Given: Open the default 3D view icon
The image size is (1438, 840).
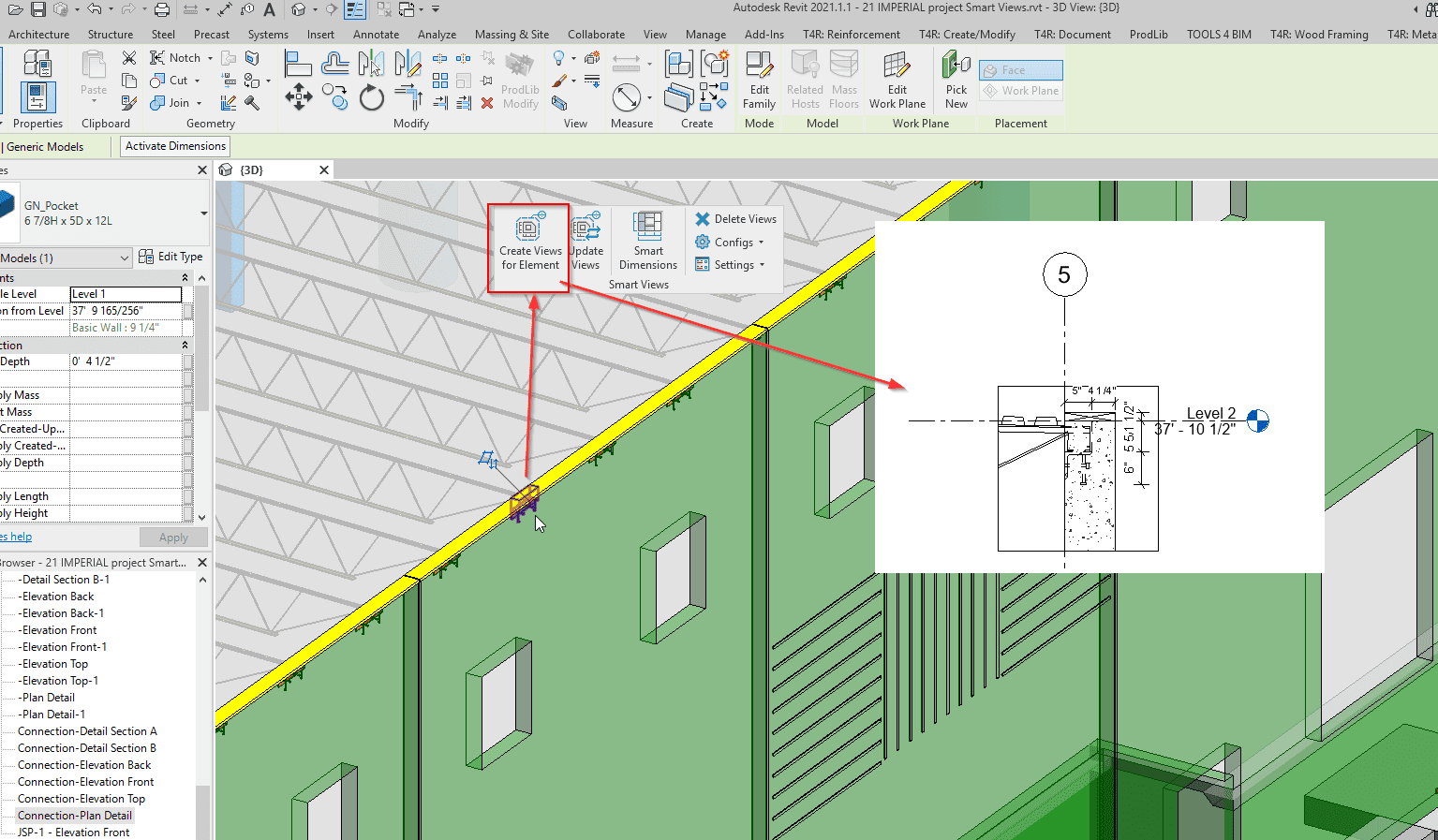Looking at the screenshot, I should (298, 9).
